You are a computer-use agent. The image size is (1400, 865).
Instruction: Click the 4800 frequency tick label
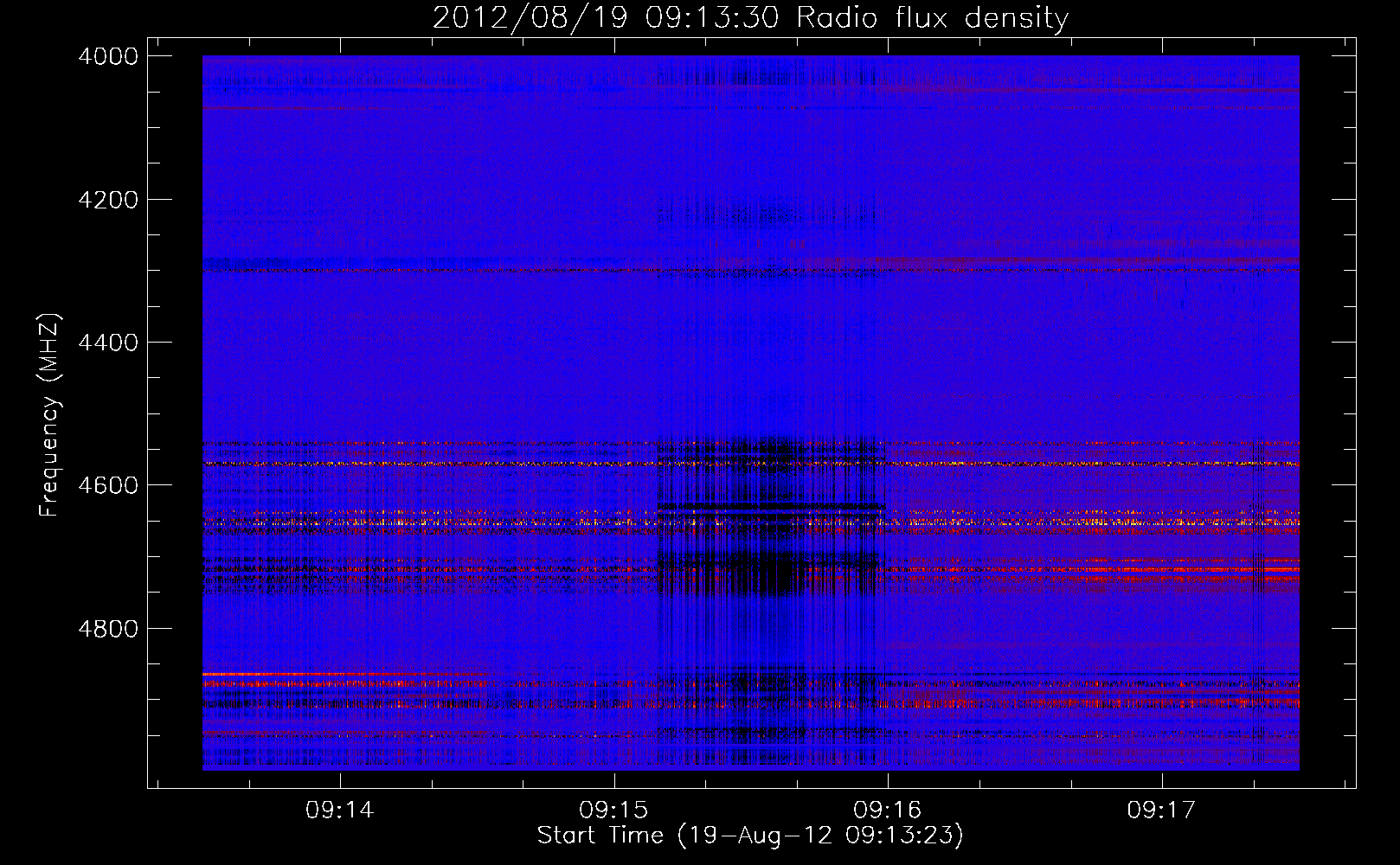108,629
